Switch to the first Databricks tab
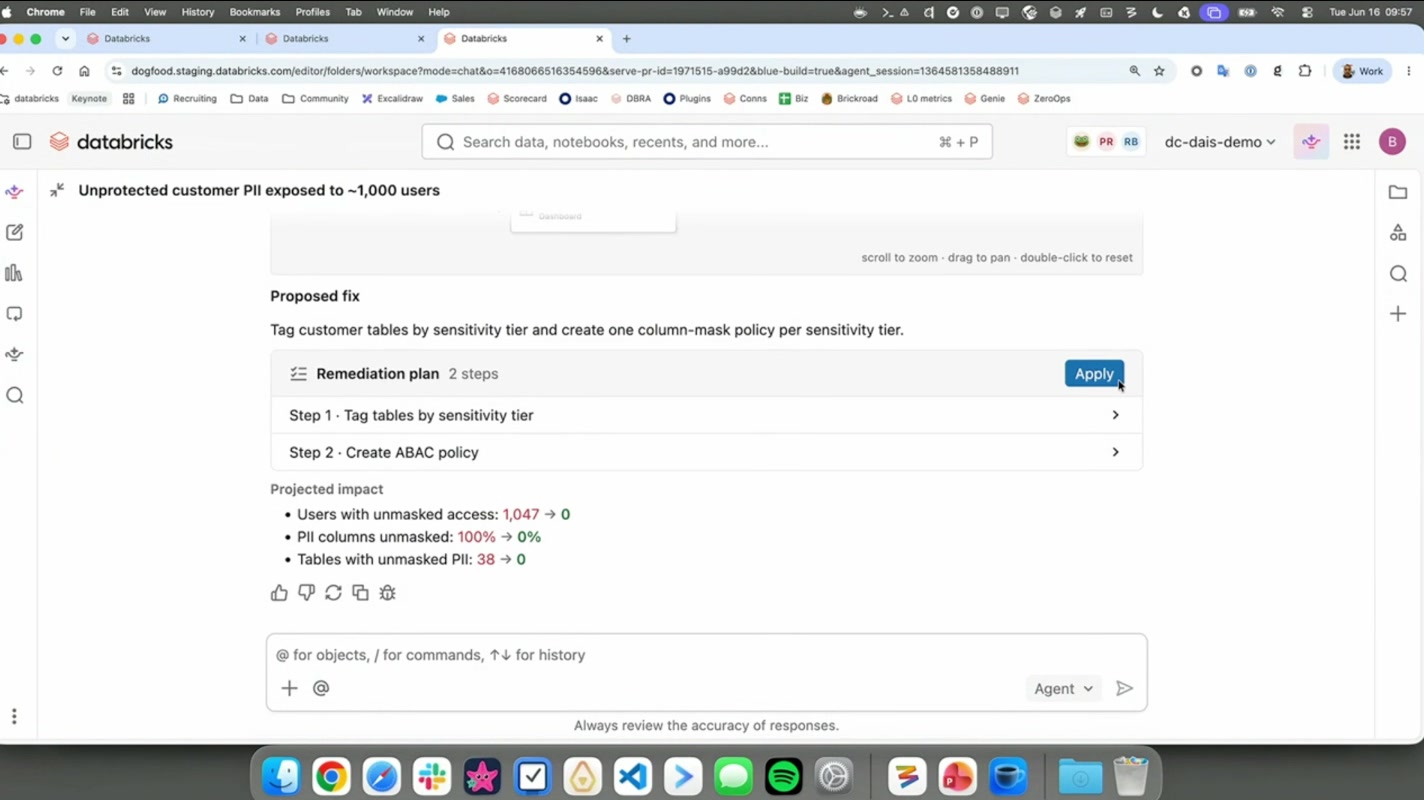Image resolution: width=1424 pixels, height=800 pixels. 165,39
